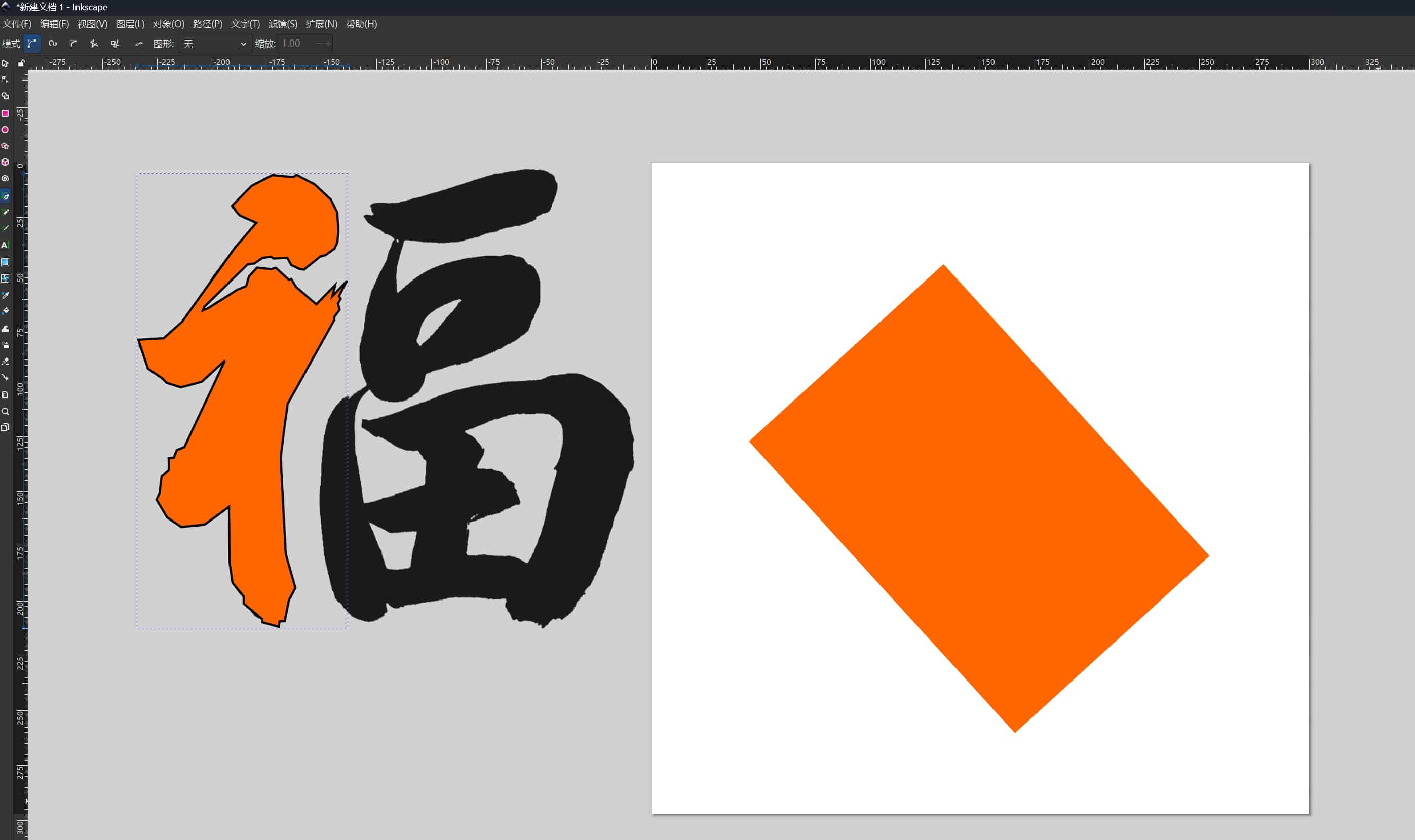Select the Selector arrow tool
Screen dimensions: 1415x840
[x=5, y=63]
